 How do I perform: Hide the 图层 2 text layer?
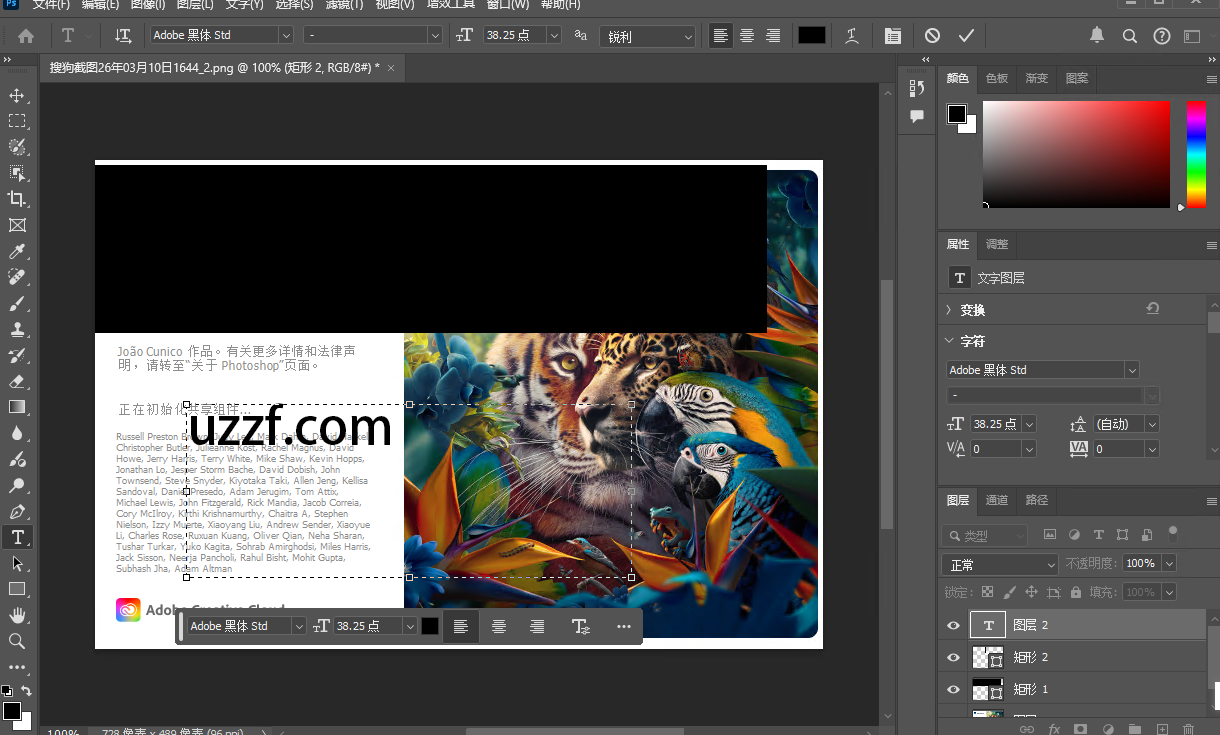click(x=953, y=625)
